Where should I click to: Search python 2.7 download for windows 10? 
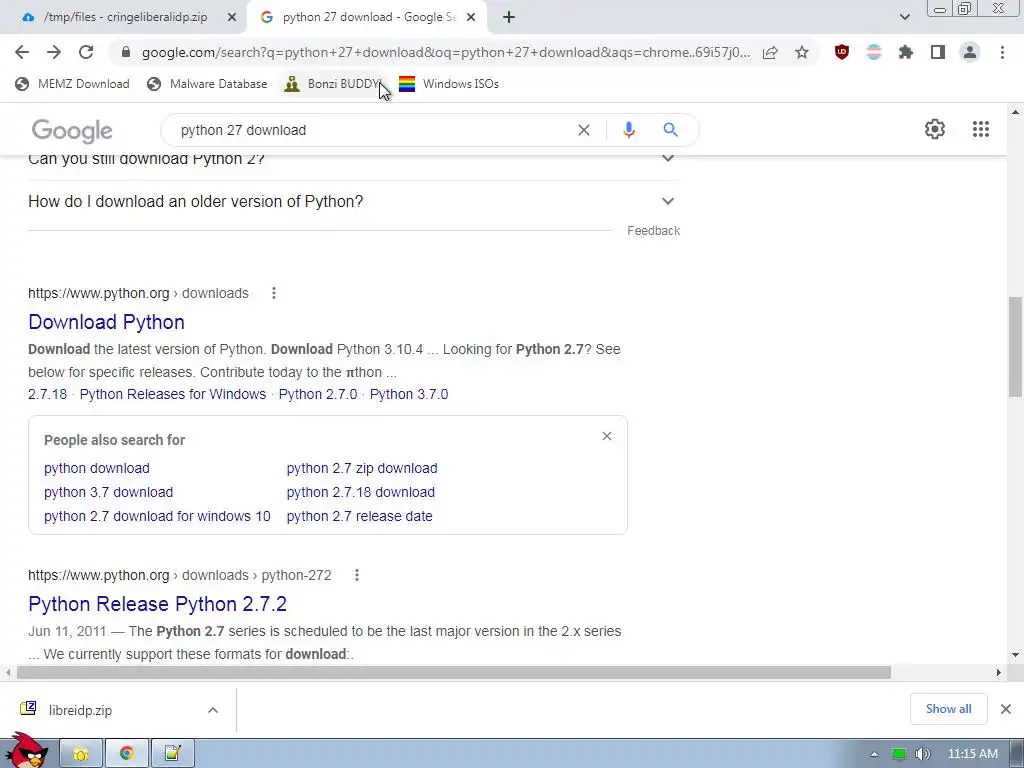point(157,517)
